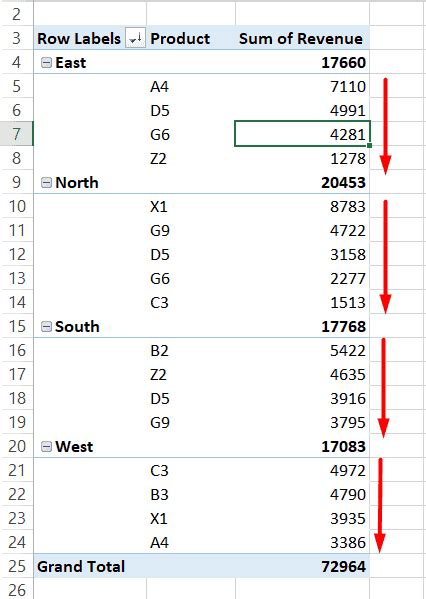Select revenue cell 4972
This screenshot has height=599, width=426.
pyautogui.click(x=302, y=470)
